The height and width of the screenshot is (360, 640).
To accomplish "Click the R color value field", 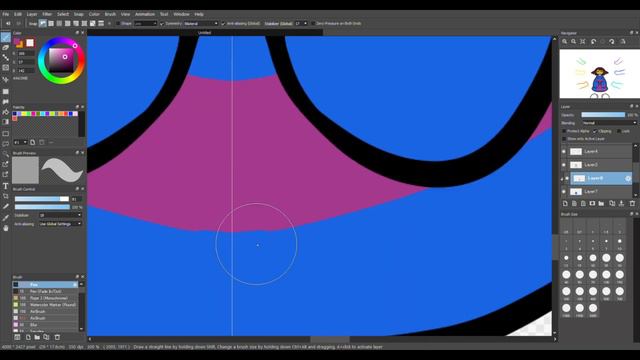I will pyautogui.click(x=26, y=53).
